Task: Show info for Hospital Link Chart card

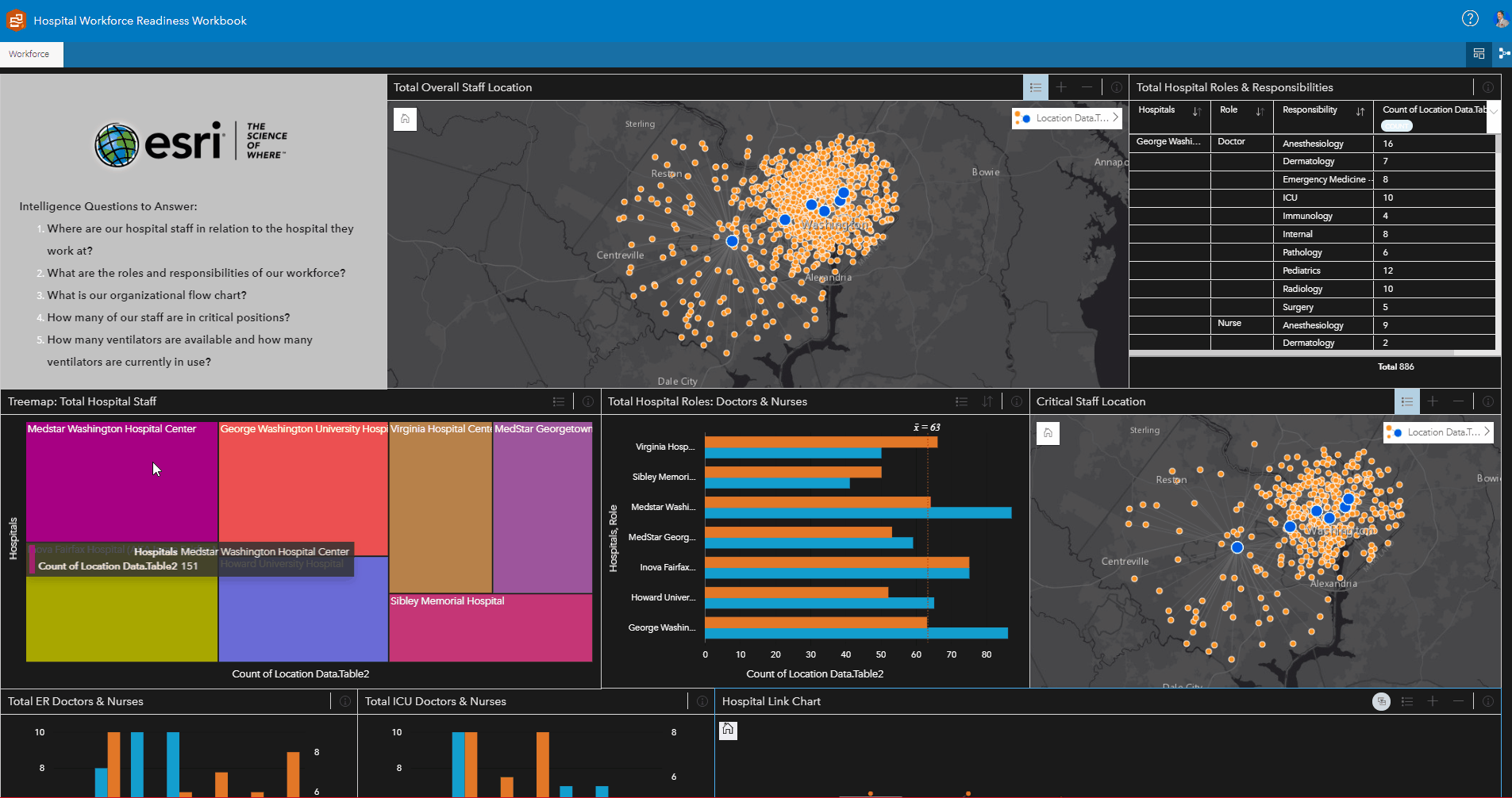Action: point(1488,701)
